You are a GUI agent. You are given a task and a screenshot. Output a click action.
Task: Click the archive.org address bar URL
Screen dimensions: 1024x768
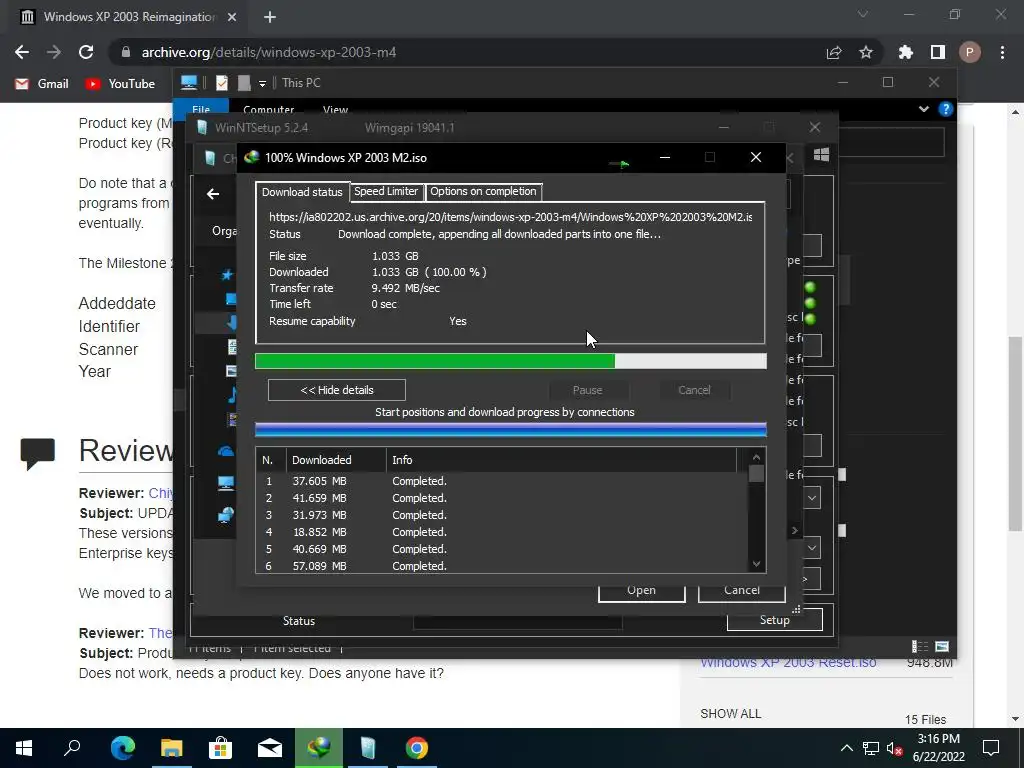pos(268,52)
